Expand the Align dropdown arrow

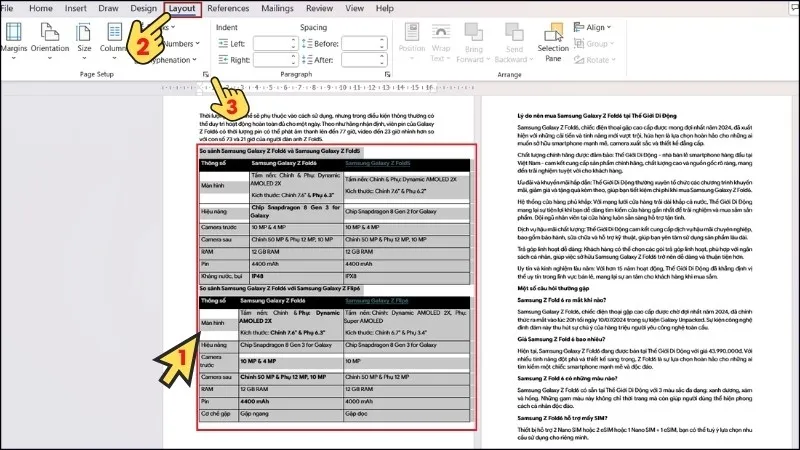point(609,27)
